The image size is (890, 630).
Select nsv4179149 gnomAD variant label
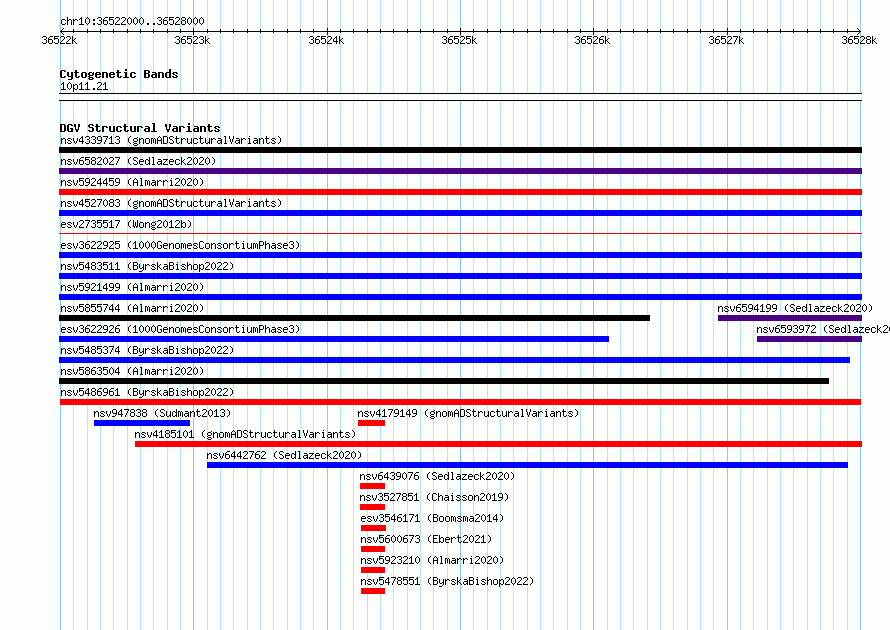pyautogui.click(x=468, y=413)
